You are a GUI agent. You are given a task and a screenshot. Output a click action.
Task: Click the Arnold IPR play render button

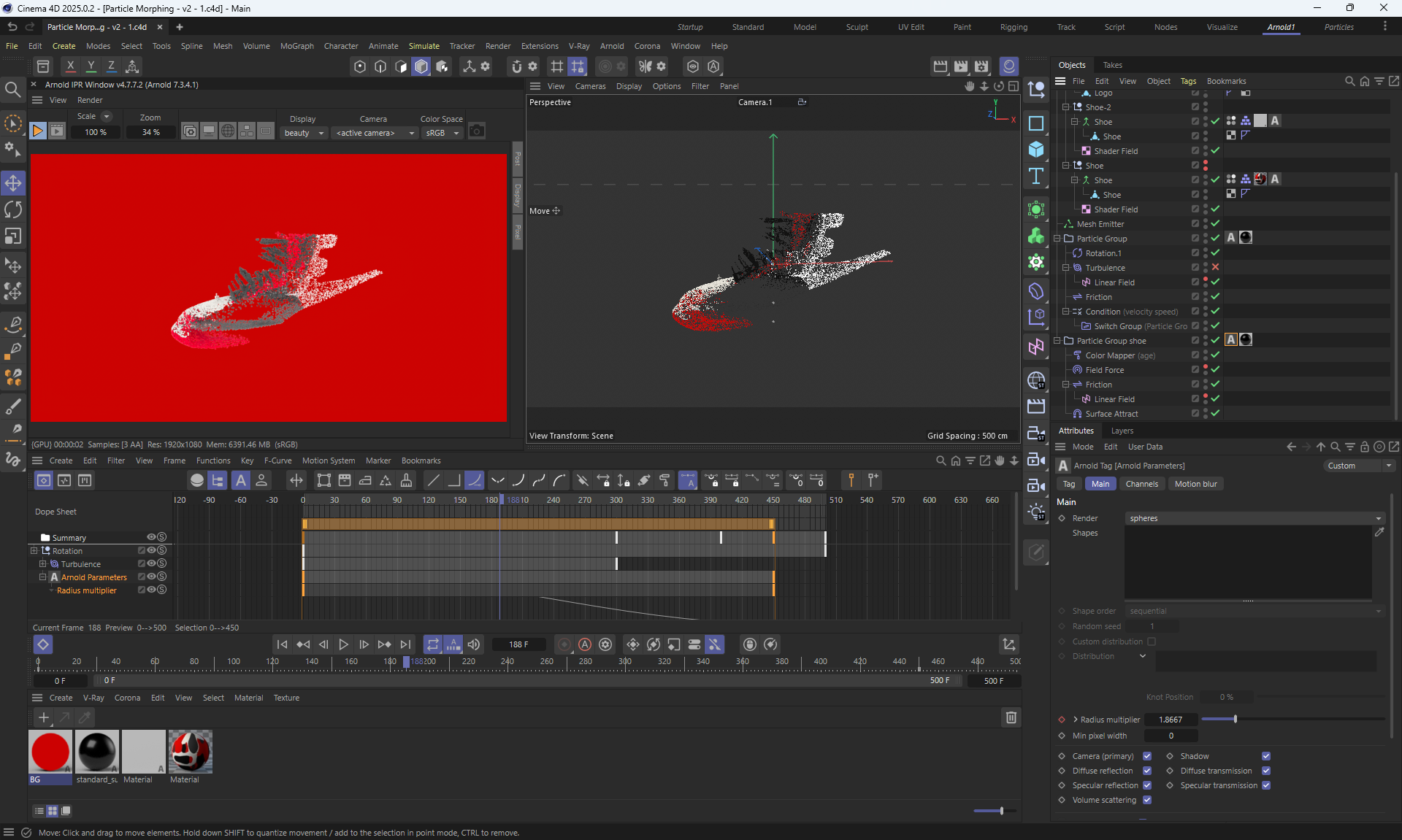coord(37,131)
